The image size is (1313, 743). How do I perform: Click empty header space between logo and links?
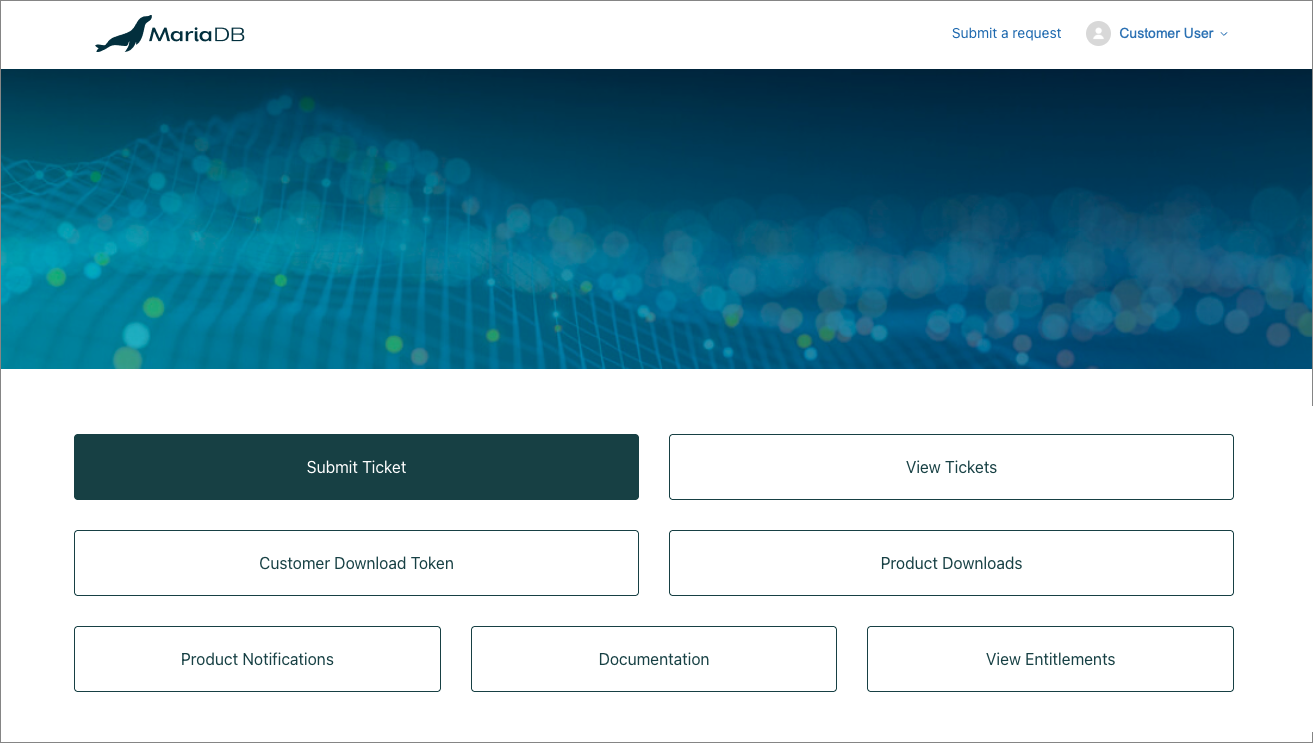coord(600,35)
